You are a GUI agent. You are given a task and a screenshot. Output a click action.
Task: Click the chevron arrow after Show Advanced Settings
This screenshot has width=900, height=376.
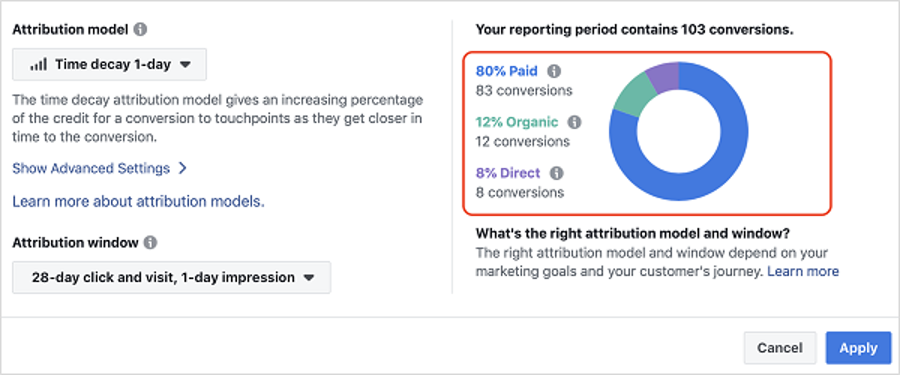click(183, 168)
